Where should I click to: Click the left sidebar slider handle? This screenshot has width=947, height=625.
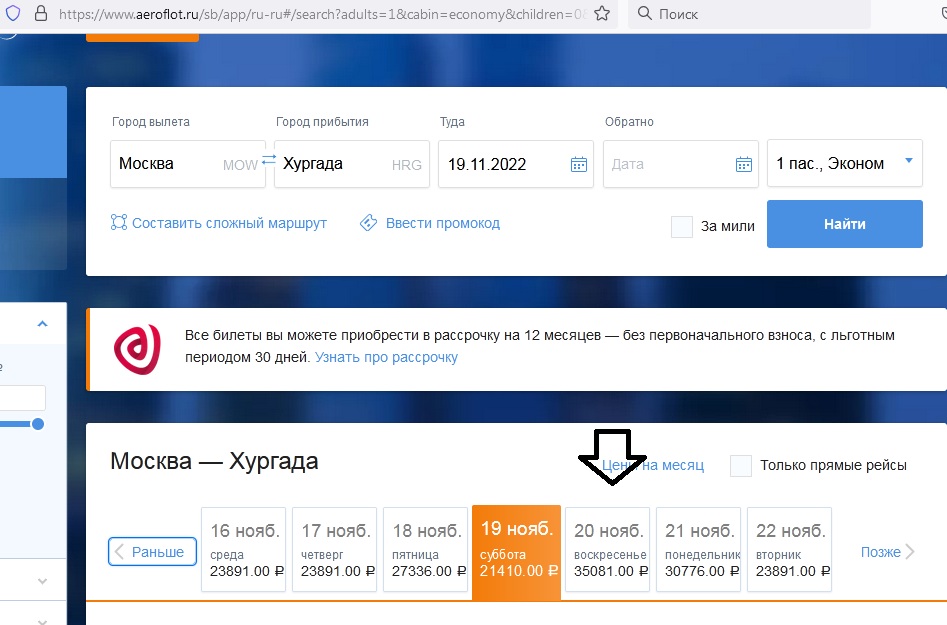coord(38,424)
